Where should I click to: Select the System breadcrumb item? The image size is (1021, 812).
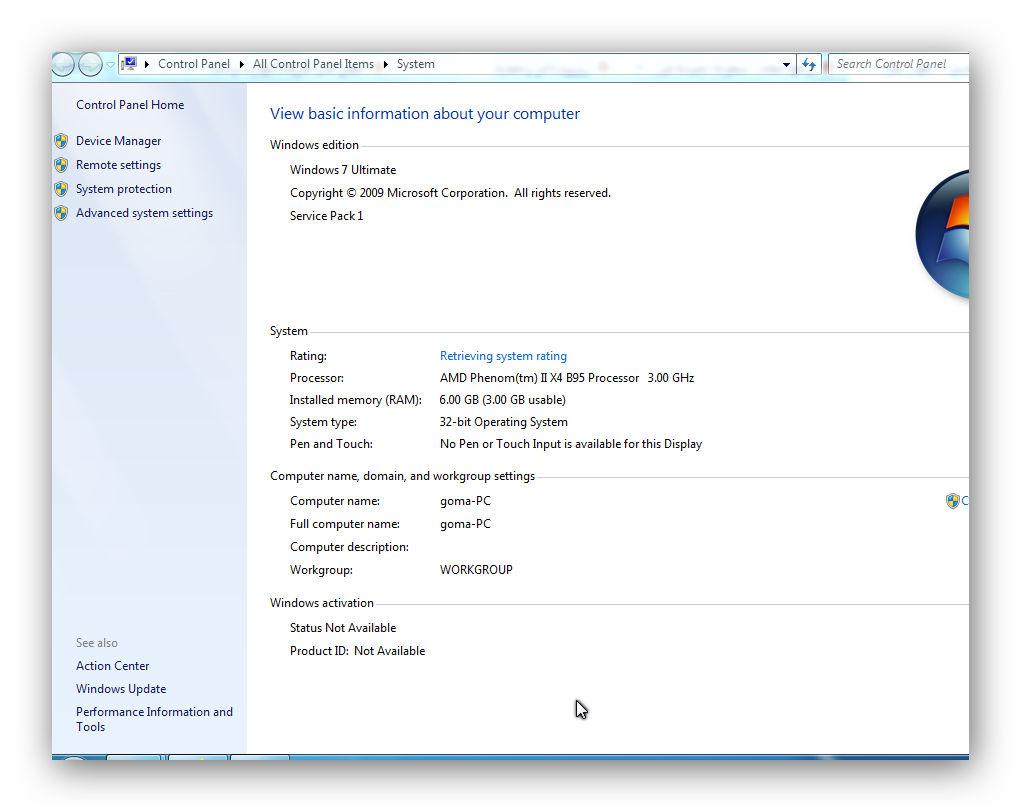click(415, 64)
